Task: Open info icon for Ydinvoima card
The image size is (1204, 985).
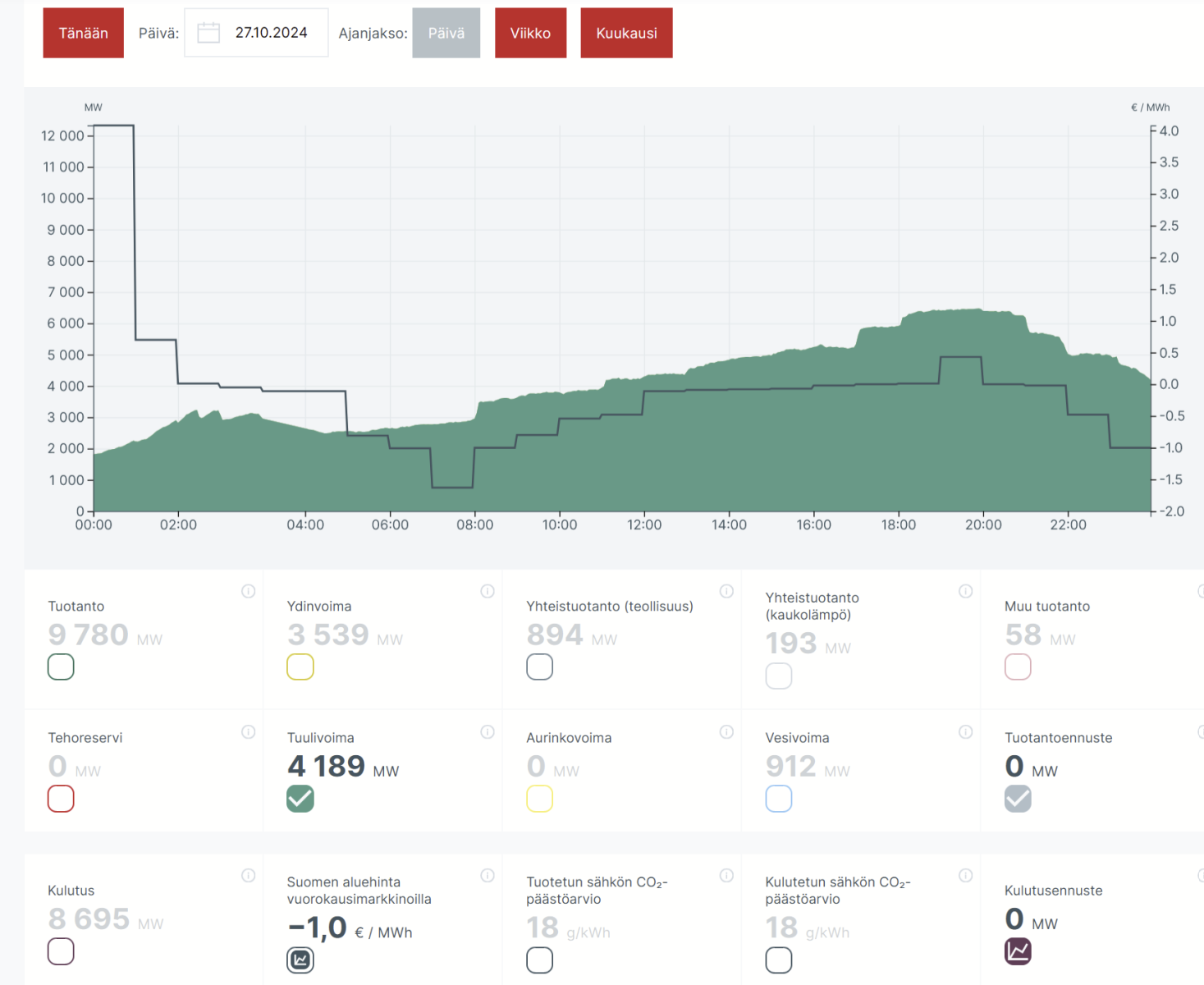Action: (x=487, y=591)
